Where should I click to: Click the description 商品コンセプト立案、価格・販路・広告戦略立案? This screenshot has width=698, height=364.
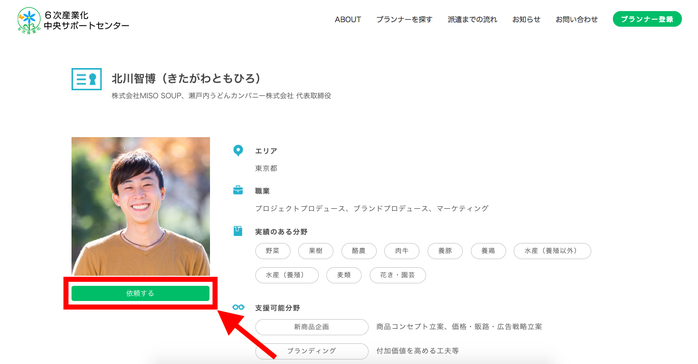click(459, 327)
